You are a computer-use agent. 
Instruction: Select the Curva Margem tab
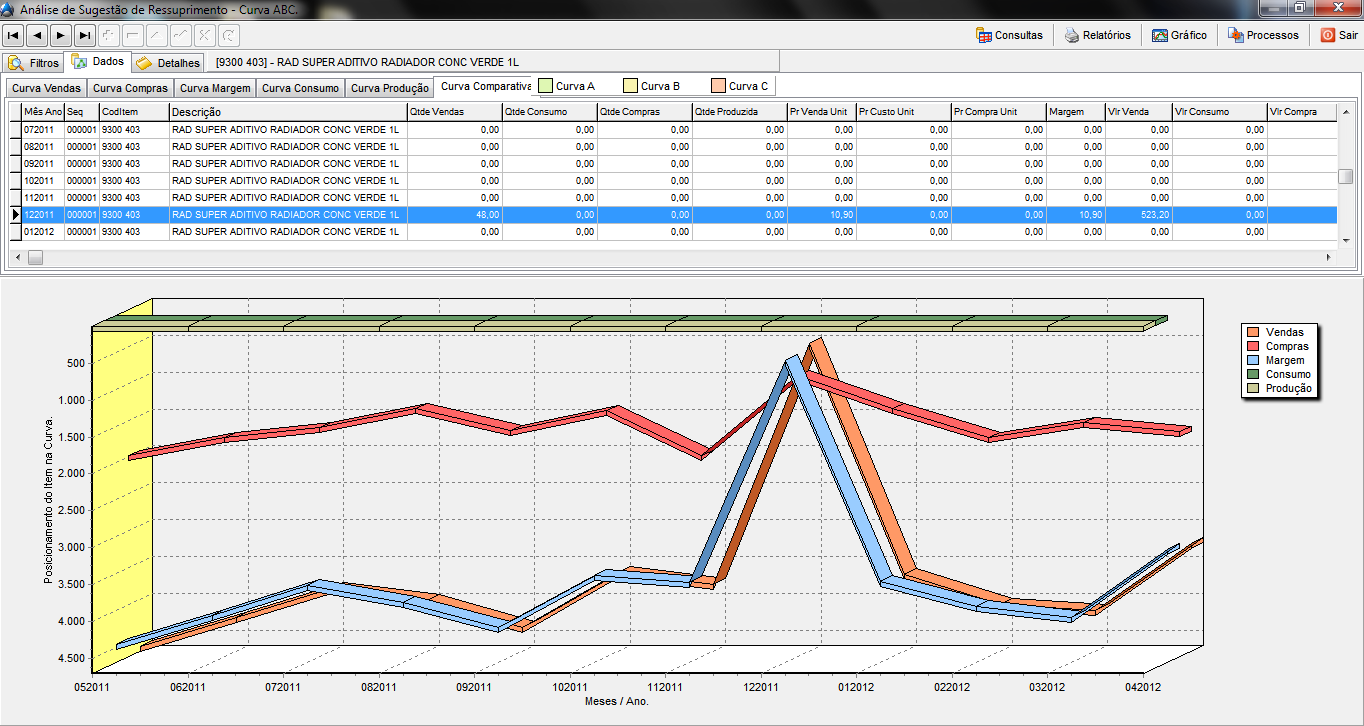click(215, 88)
